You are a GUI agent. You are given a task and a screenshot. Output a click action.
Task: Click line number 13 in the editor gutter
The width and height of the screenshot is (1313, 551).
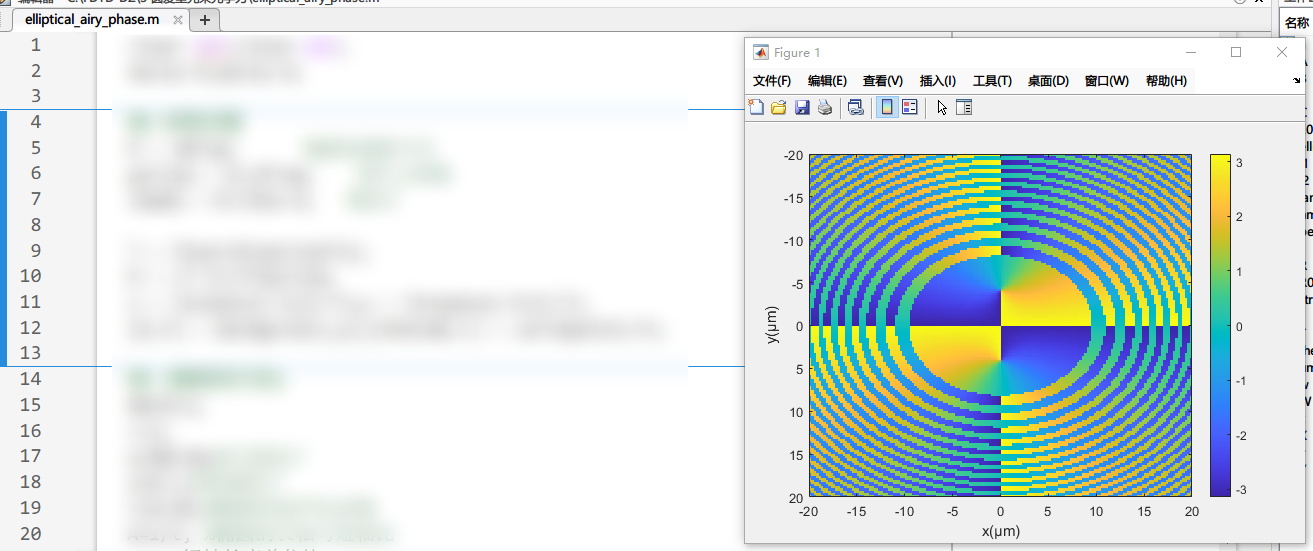[x=30, y=352]
